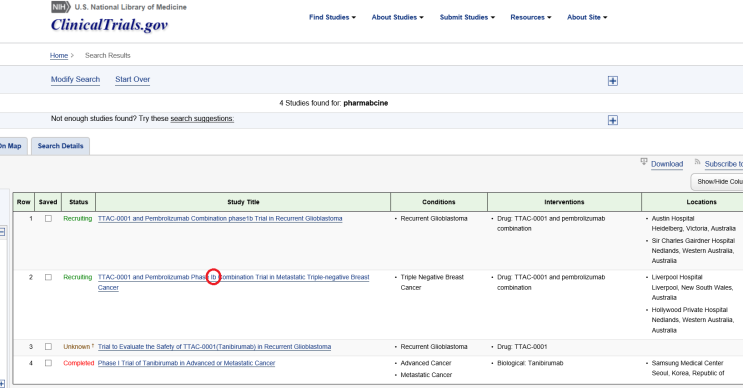
Task: Switch to the Search Details tab
Action: tap(61, 146)
